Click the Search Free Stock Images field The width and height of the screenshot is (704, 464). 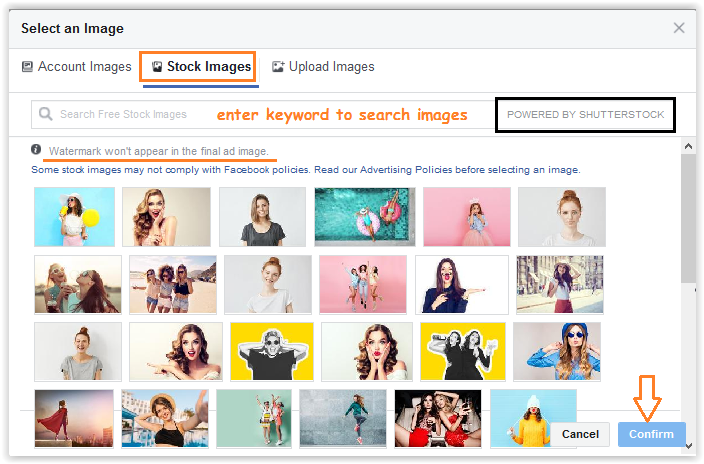tap(150, 114)
